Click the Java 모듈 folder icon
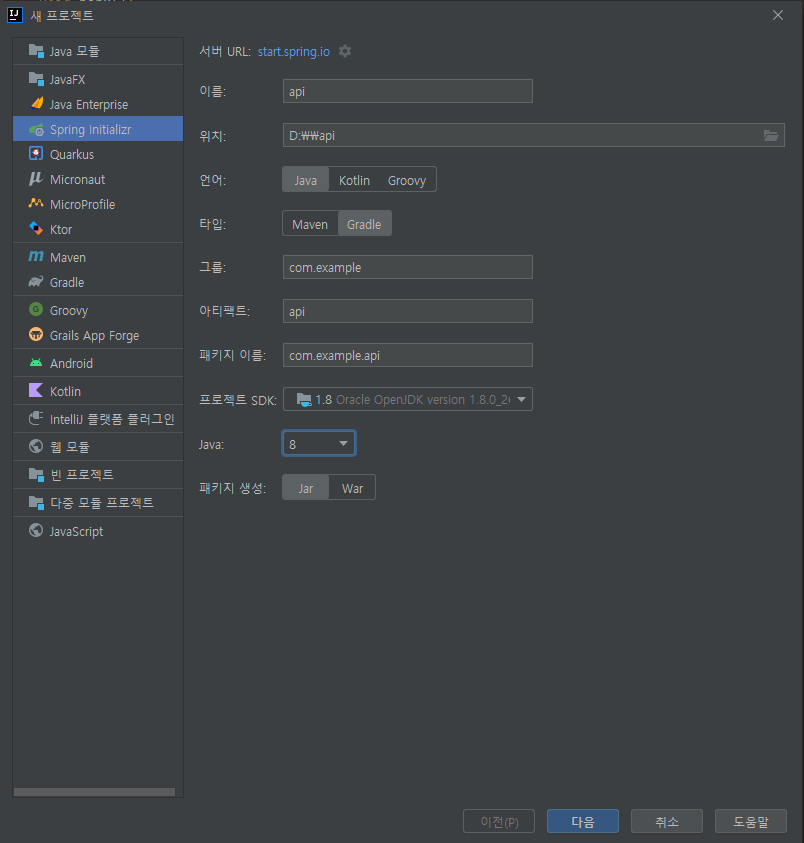804x843 pixels. pos(36,51)
